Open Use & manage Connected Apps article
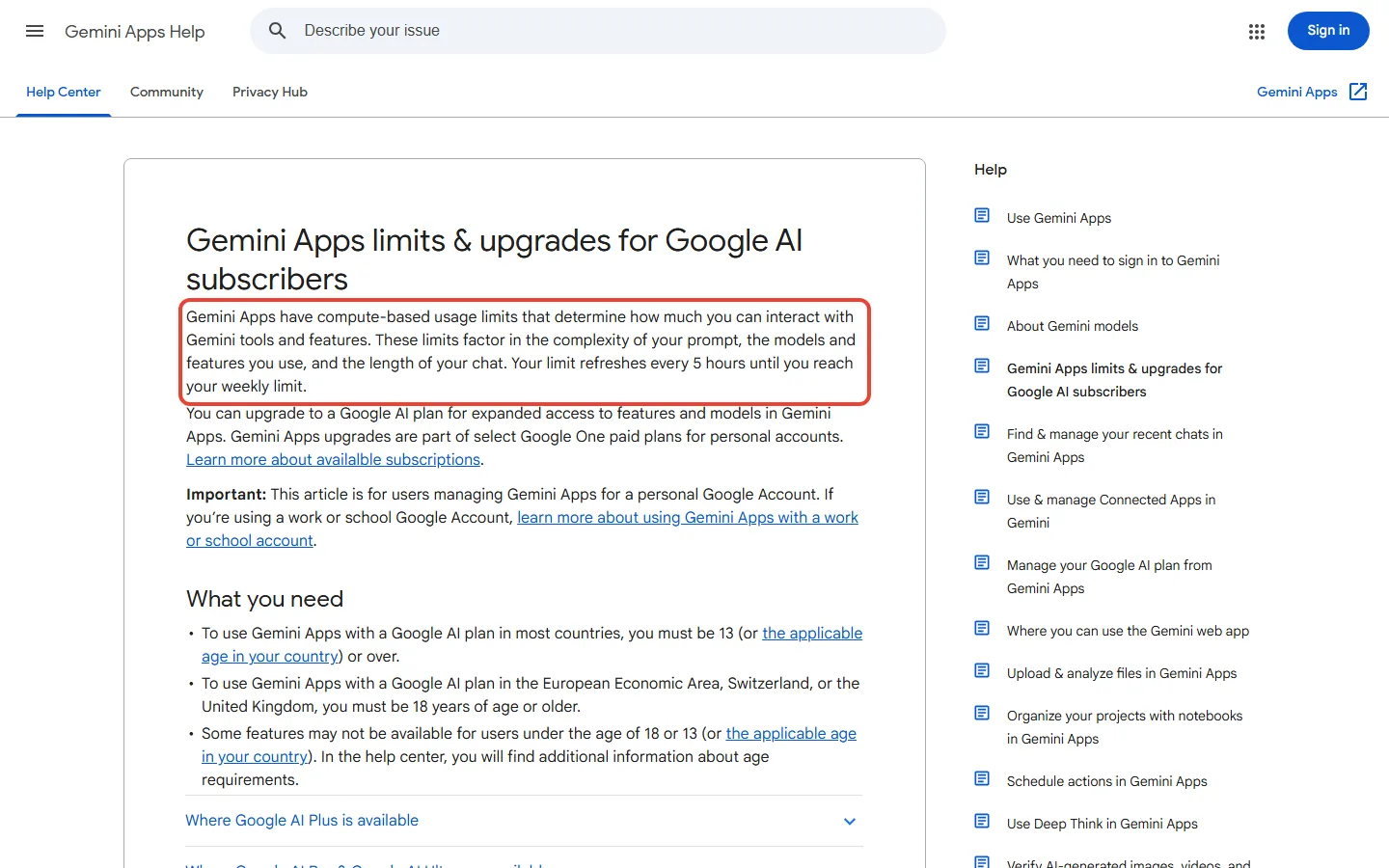Viewport: 1389px width, 868px height. click(x=1111, y=511)
